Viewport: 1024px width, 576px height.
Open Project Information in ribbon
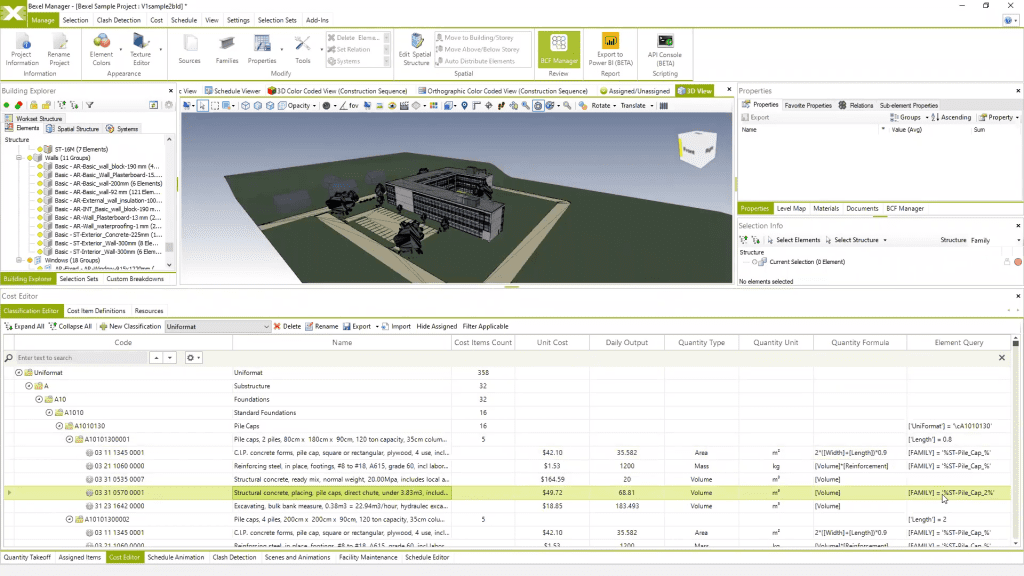22,50
